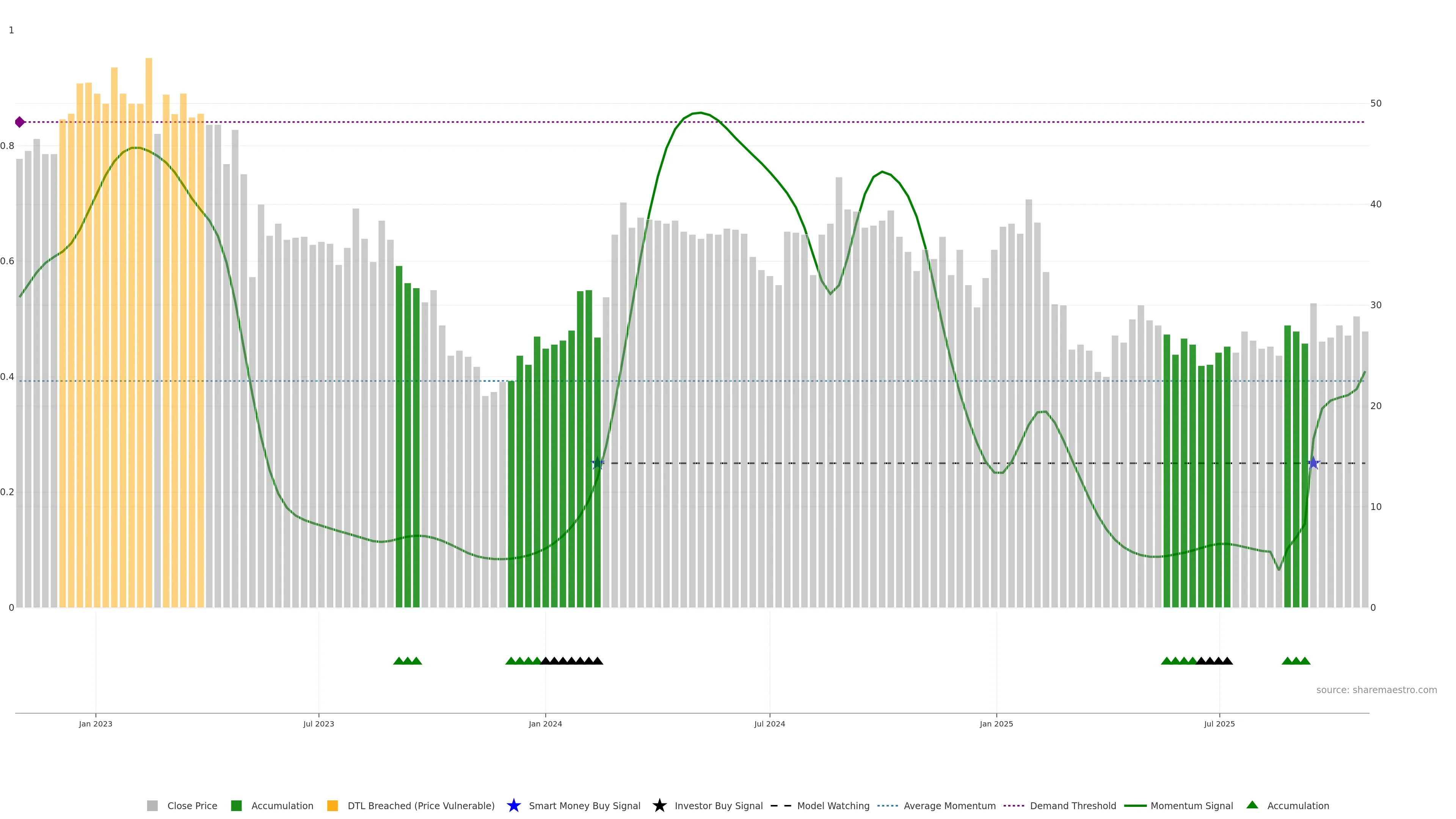Image resolution: width=1456 pixels, height=819 pixels.
Task: Click the Momentum Signal legend line
Action: (x=1135, y=805)
